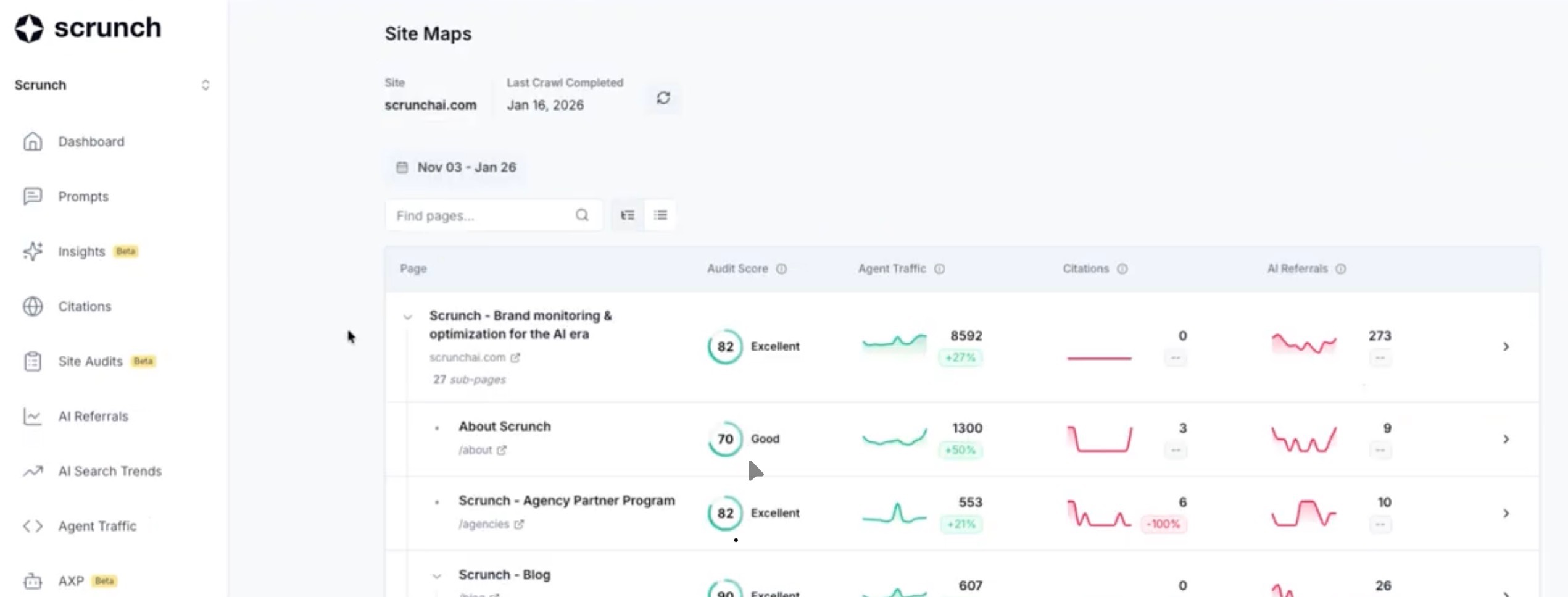Click the search magnifier icon
1568x597 pixels.
coord(582,215)
